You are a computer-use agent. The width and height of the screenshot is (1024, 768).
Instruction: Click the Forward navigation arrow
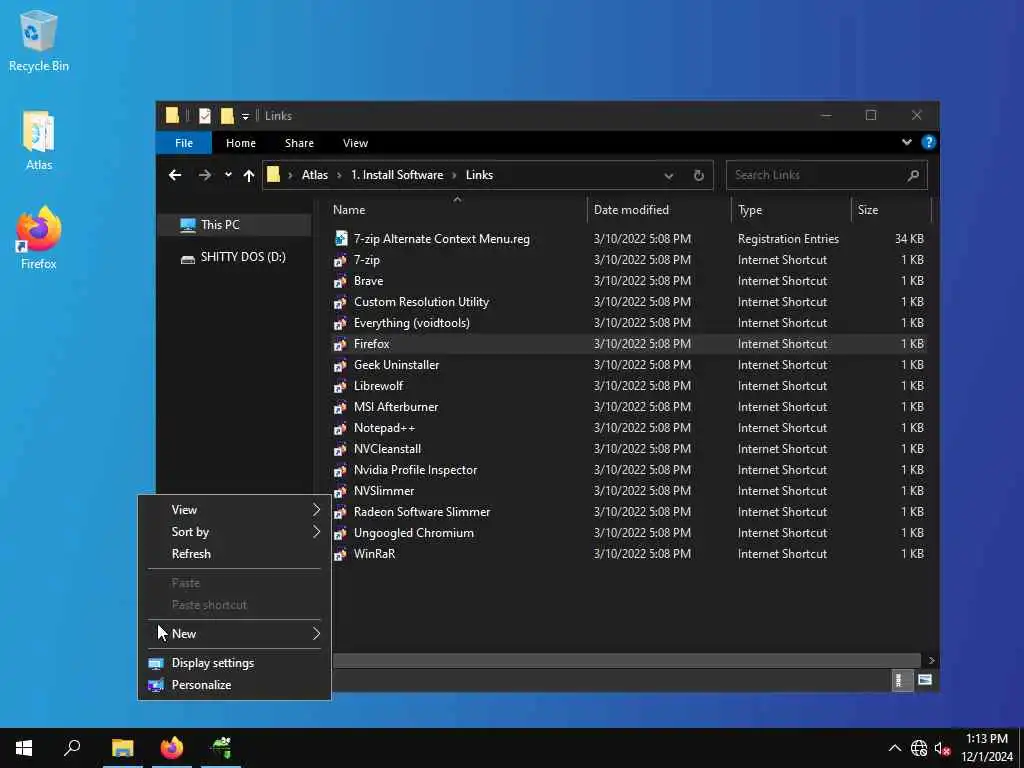[204, 175]
